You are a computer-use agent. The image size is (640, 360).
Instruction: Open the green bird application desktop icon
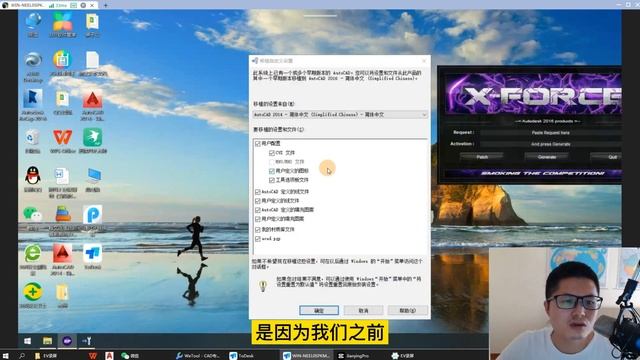93,138
